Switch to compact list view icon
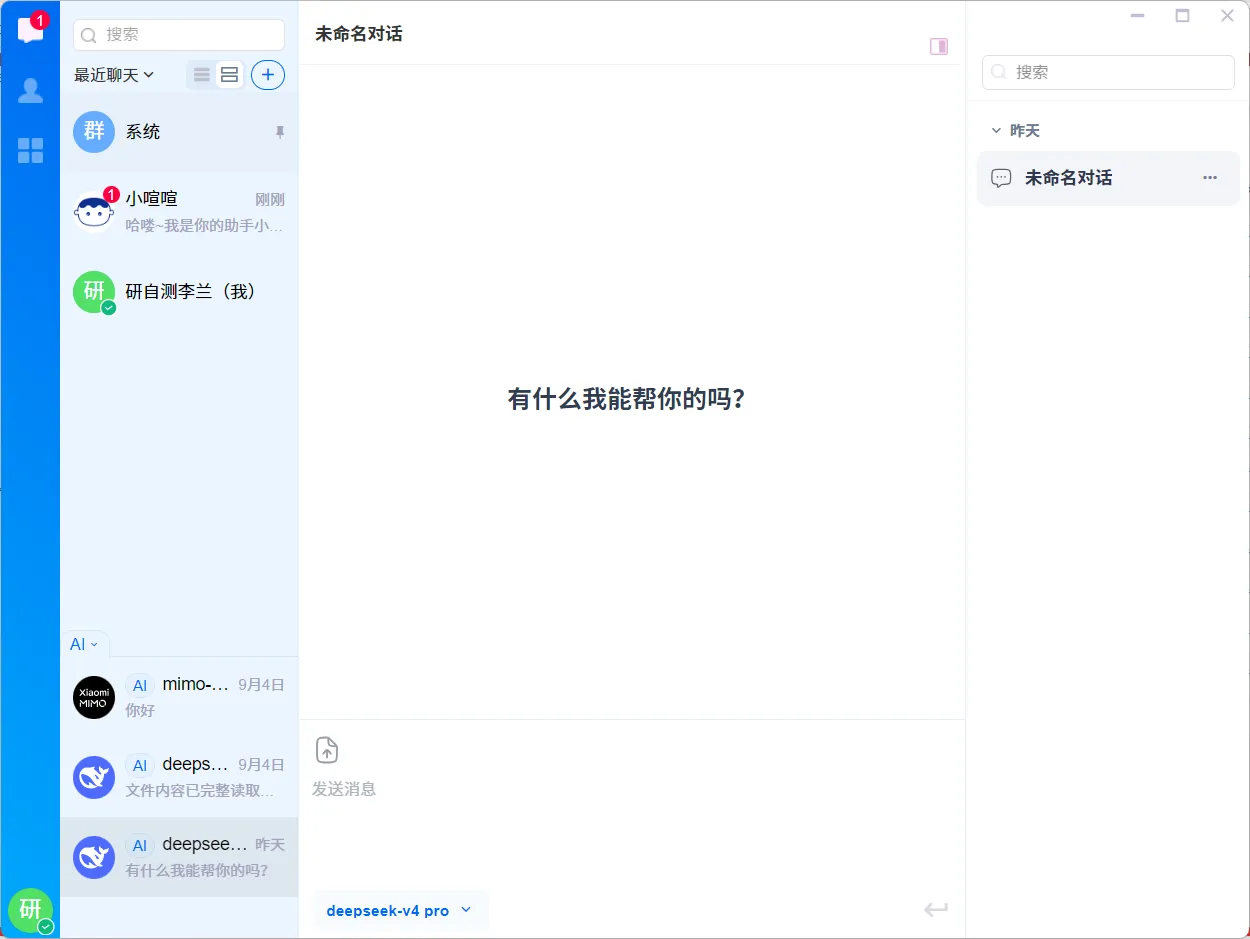This screenshot has width=1250, height=939. tap(202, 75)
